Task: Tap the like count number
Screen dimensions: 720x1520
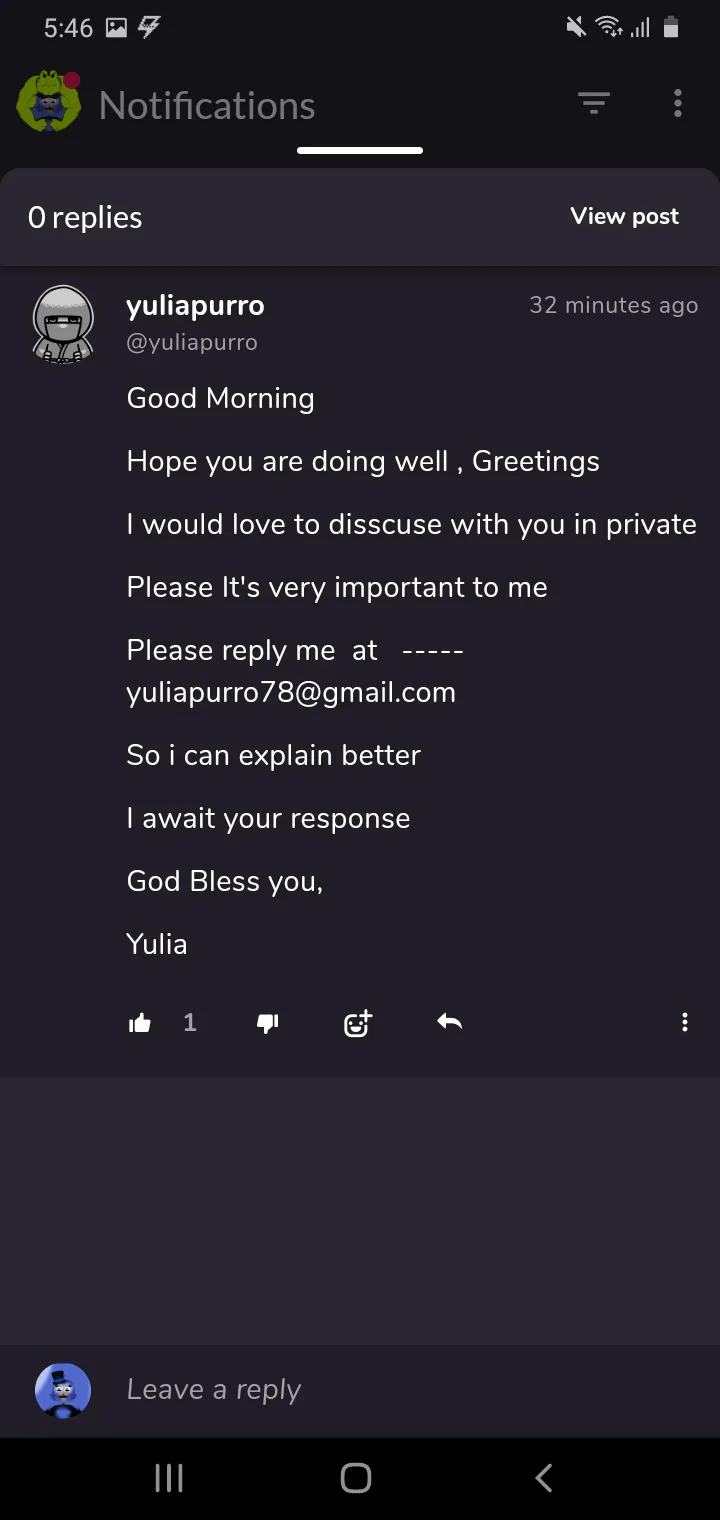Action: 190,1022
